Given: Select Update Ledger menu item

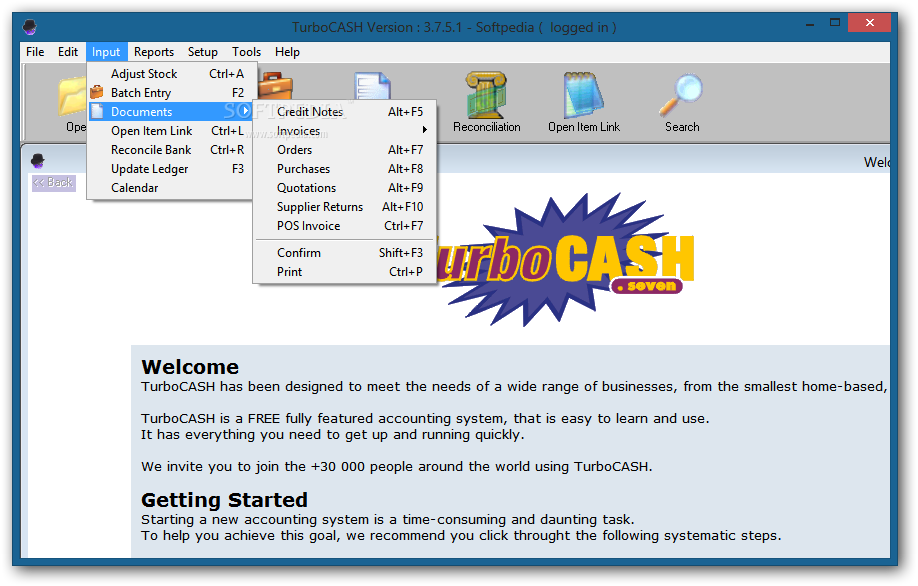Looking at the screenshot, I should [x=172, y=169].
